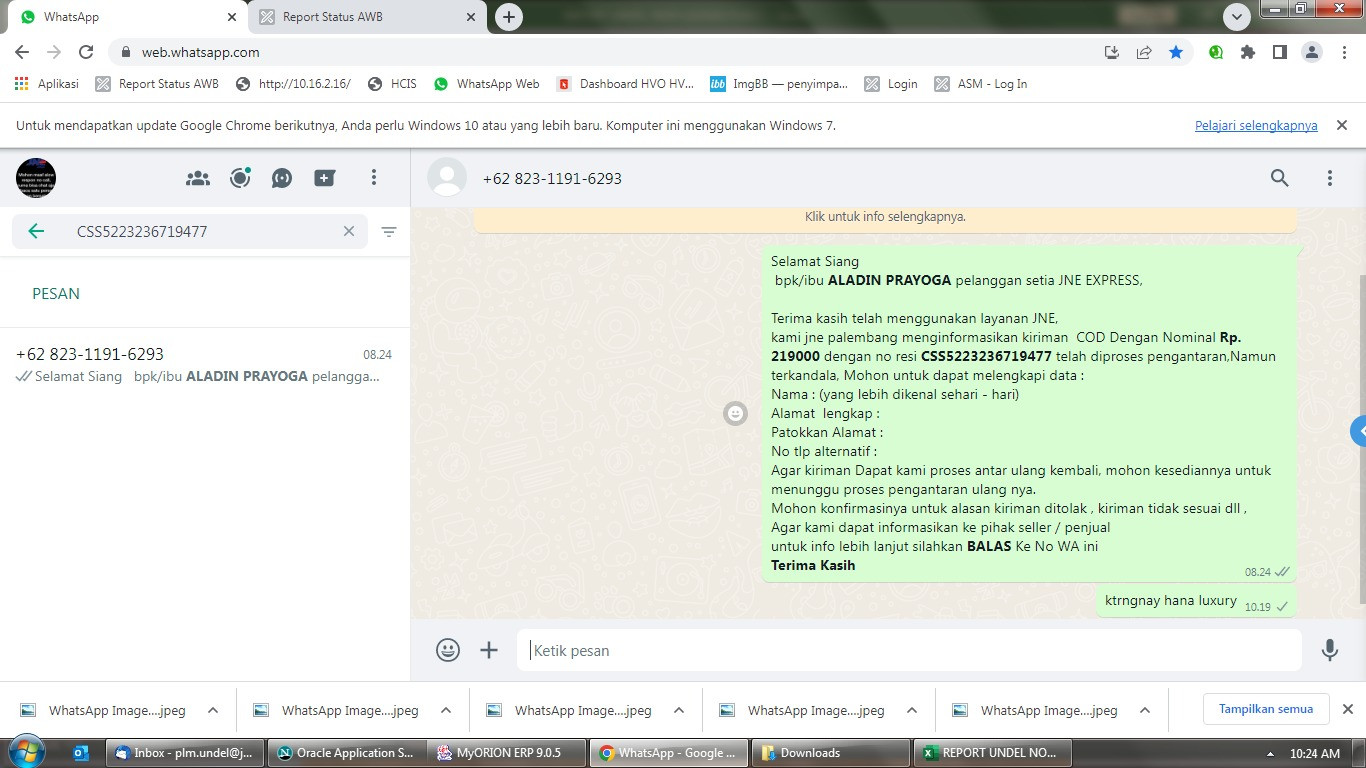This screenshot has height=768, width=1366.
Task: Click PESAN section heading
Action: tap(56, 293)
